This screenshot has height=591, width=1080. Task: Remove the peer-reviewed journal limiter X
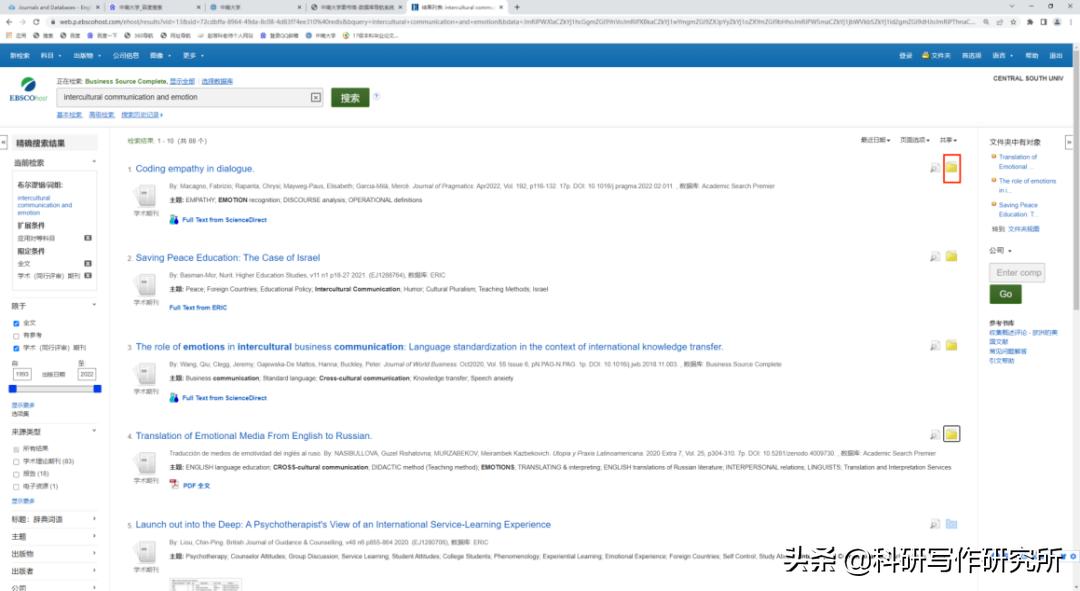87,276
